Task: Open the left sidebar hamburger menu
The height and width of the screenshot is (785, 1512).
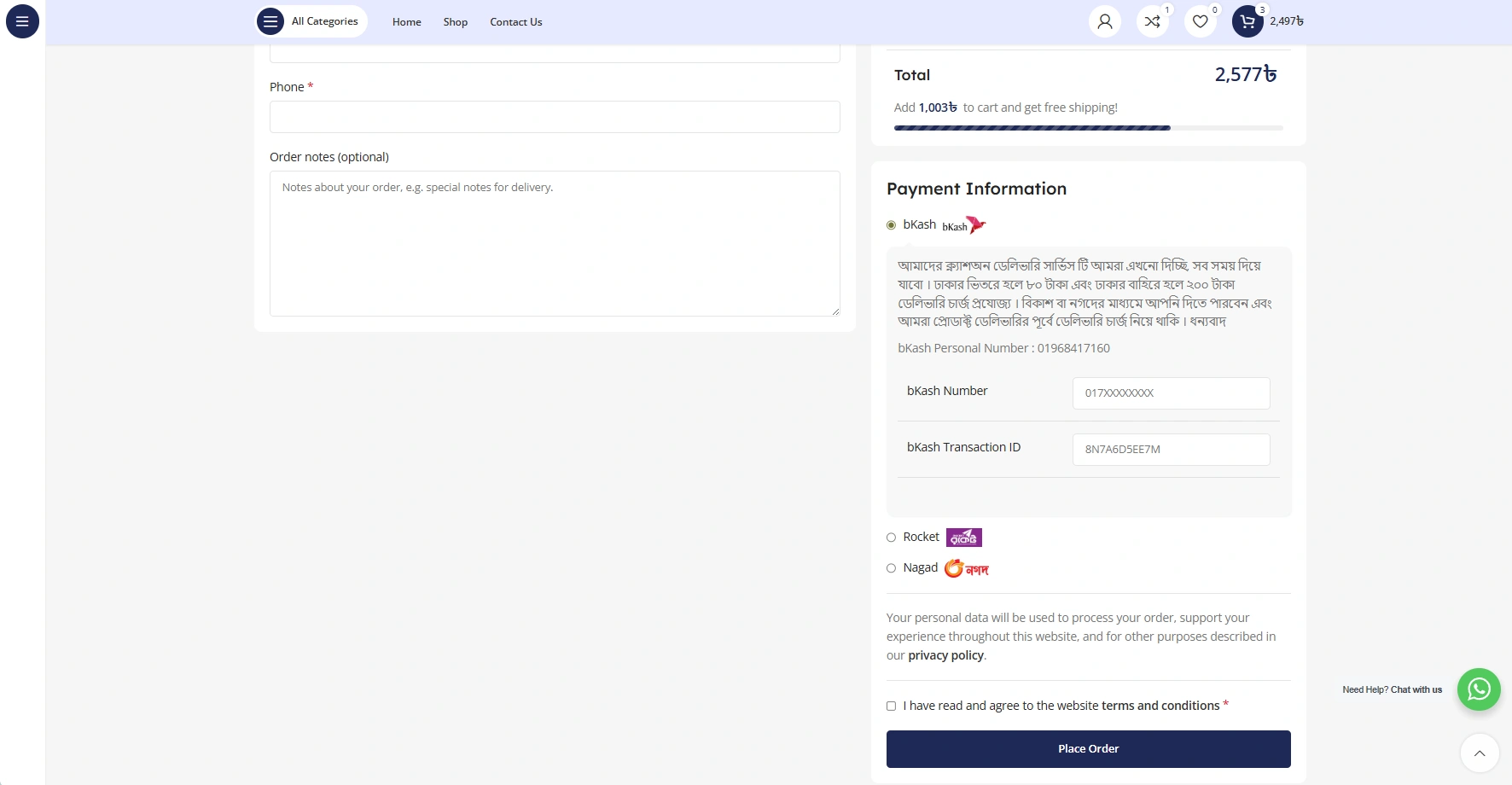Action: (22, 21)
